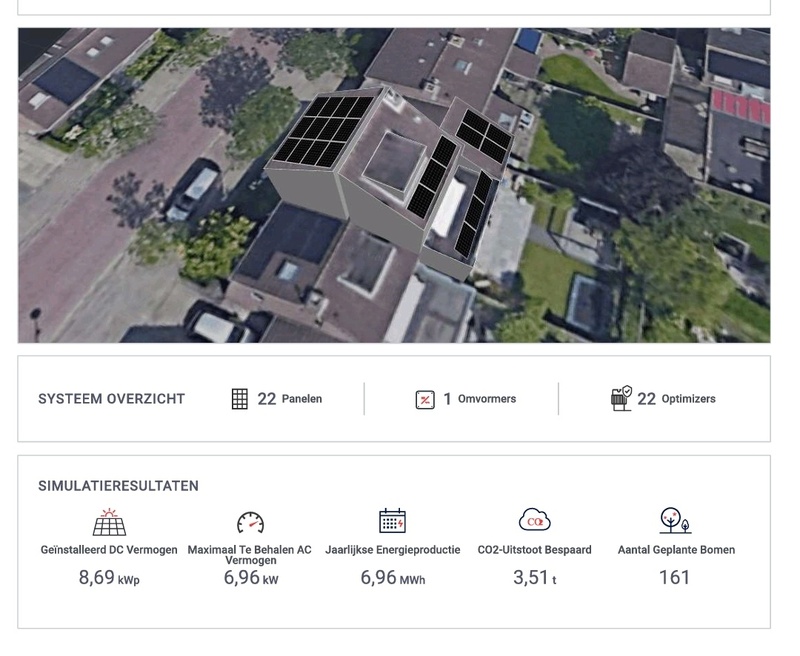This screenshot has height=656, width=800.
Task: Click the Omvormers inverter icon
Action: click(423, 398)
